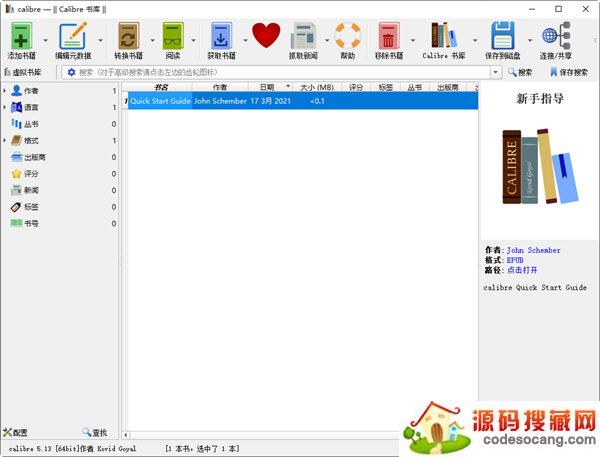Open dropdown arrow next to Save to disk
Image resolution: width=600 pixels, height=457 pixels.
point(530,40)
